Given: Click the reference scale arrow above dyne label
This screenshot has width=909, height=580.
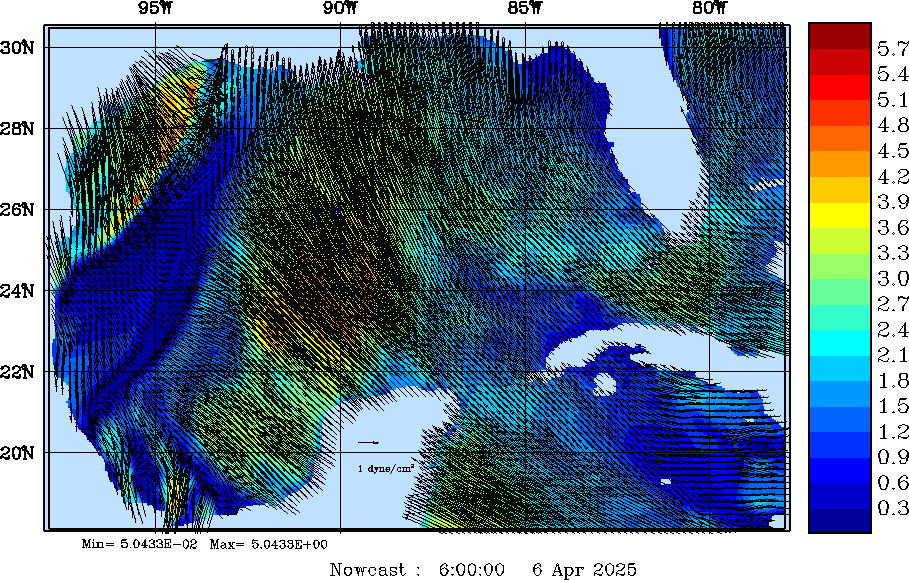Looking at the screenshot, I should [x=369, y=443].
